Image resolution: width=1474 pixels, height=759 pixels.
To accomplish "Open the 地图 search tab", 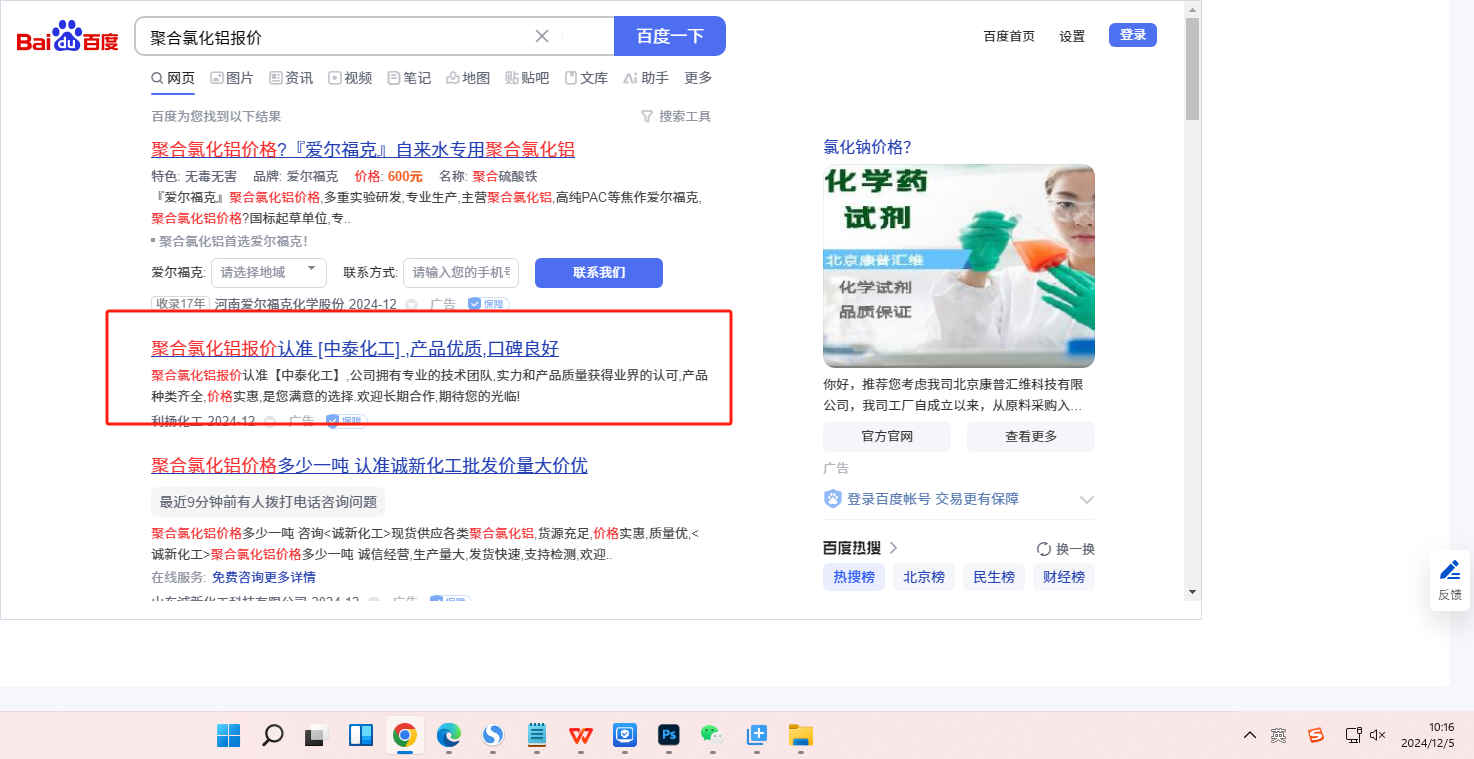I will point(468,78).
